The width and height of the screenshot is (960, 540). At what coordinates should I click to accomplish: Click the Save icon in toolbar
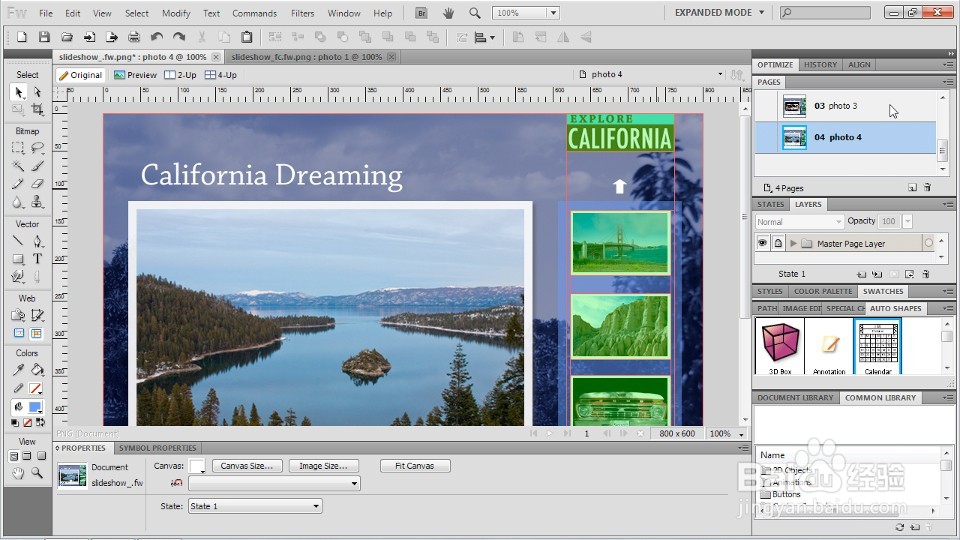(x=44, y=37)
